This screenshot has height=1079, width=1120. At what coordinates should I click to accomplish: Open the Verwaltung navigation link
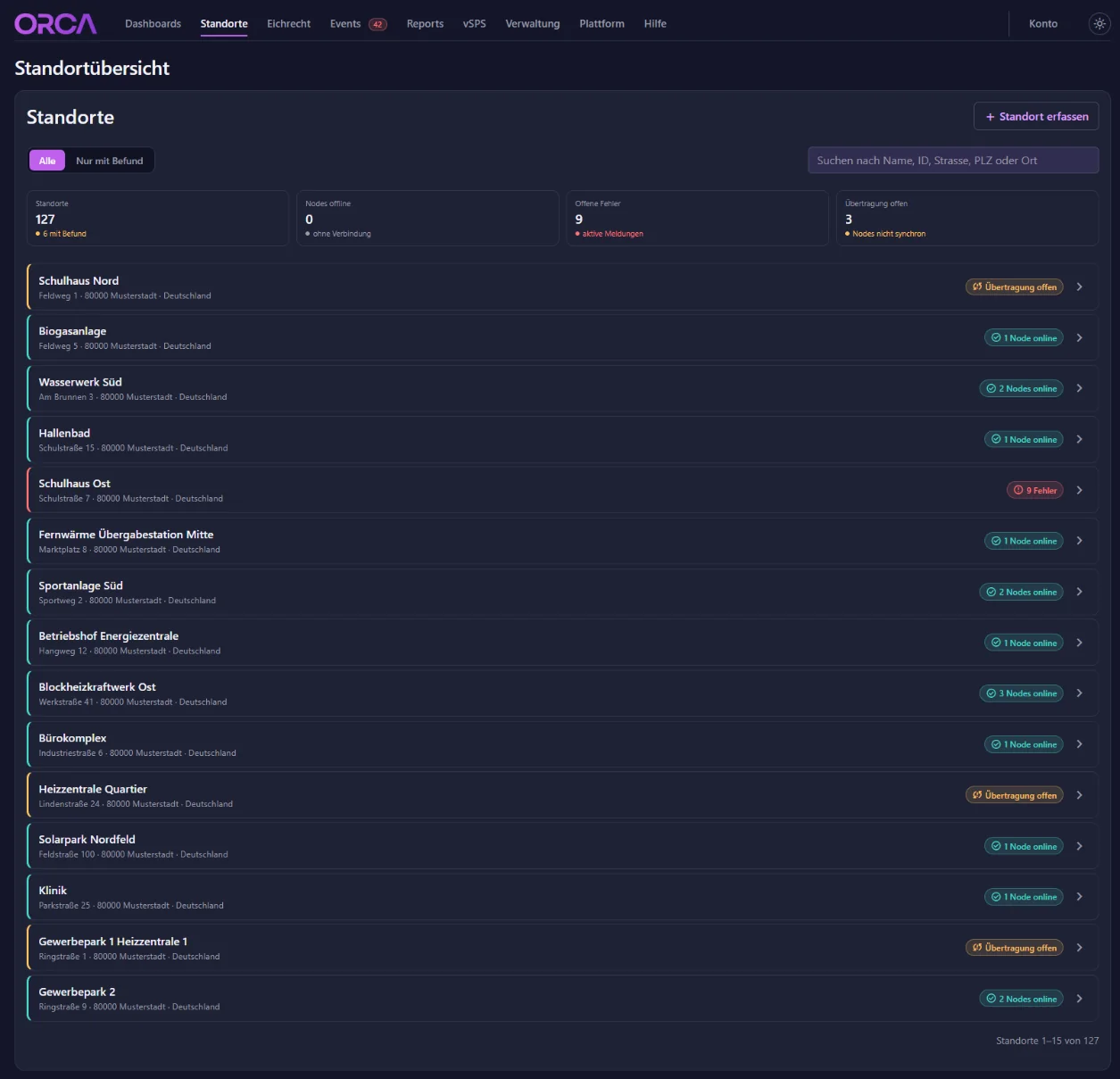533,24
